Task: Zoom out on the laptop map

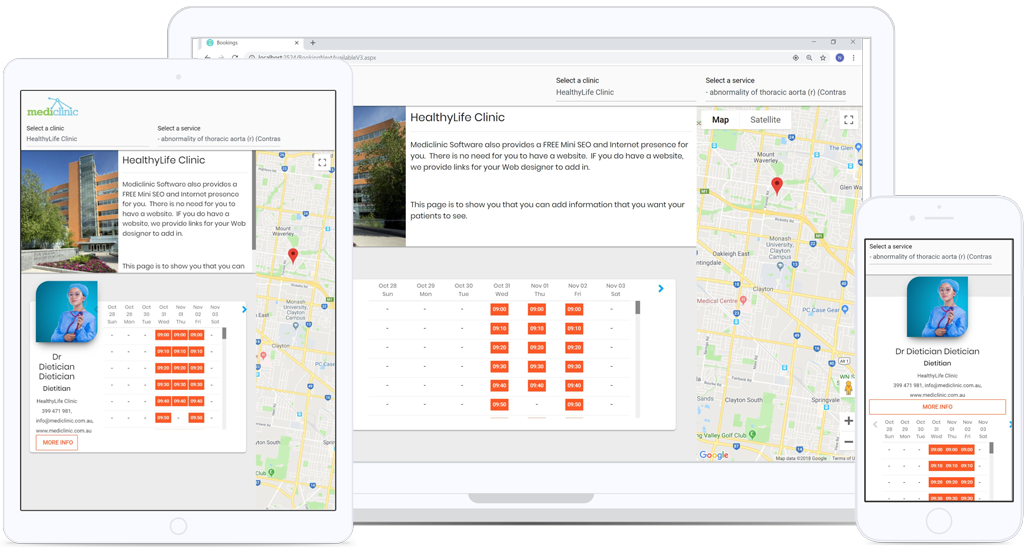Action: coord(848,442)
